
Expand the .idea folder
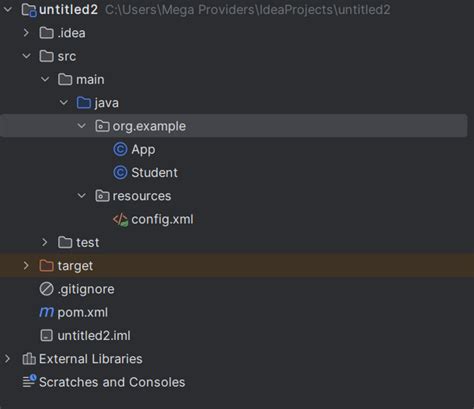(26, 33)
